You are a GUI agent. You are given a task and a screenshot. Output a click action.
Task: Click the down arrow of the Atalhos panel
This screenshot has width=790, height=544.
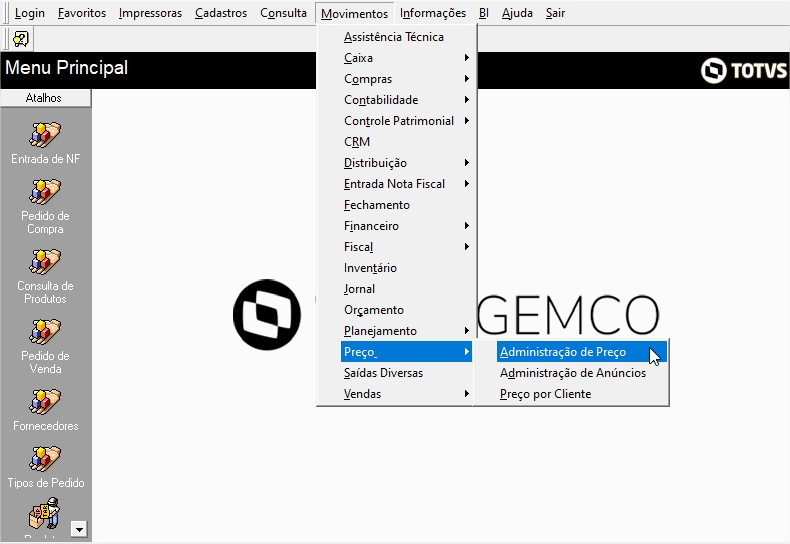[79, 529]
